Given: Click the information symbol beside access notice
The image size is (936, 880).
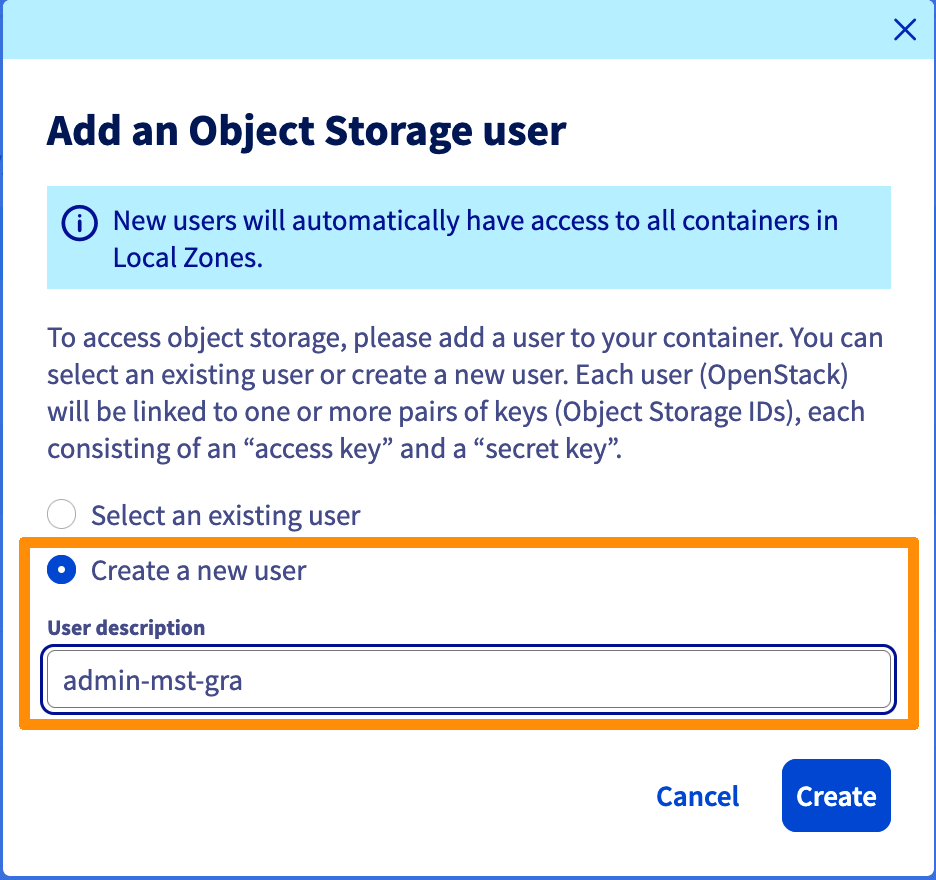Looking at the screenshot, I should [79, 223].
